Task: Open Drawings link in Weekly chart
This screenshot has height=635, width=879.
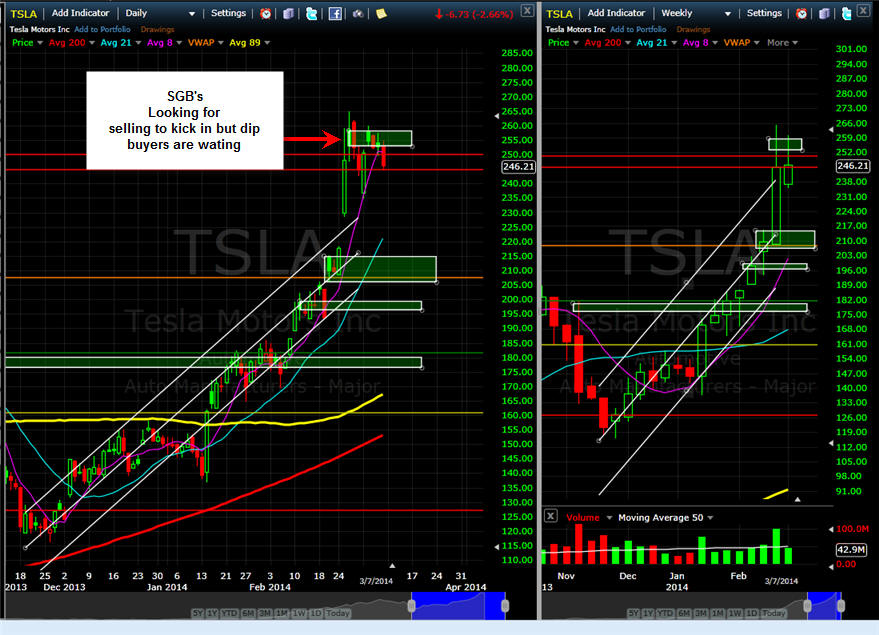Action: pyautogui.click(x=693, y=29)
